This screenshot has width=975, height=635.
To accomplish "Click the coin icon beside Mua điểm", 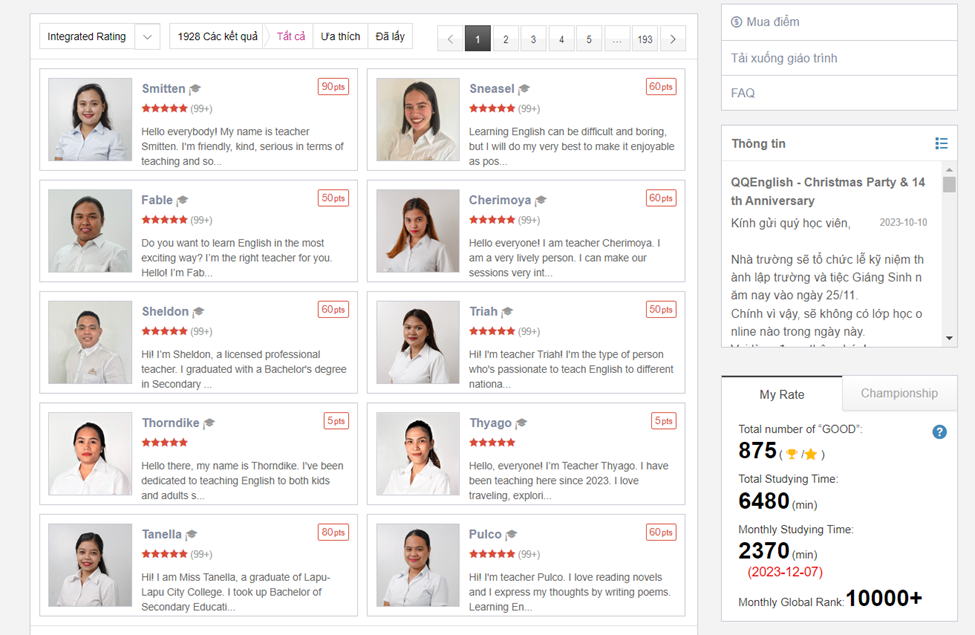I will point(737,22).
